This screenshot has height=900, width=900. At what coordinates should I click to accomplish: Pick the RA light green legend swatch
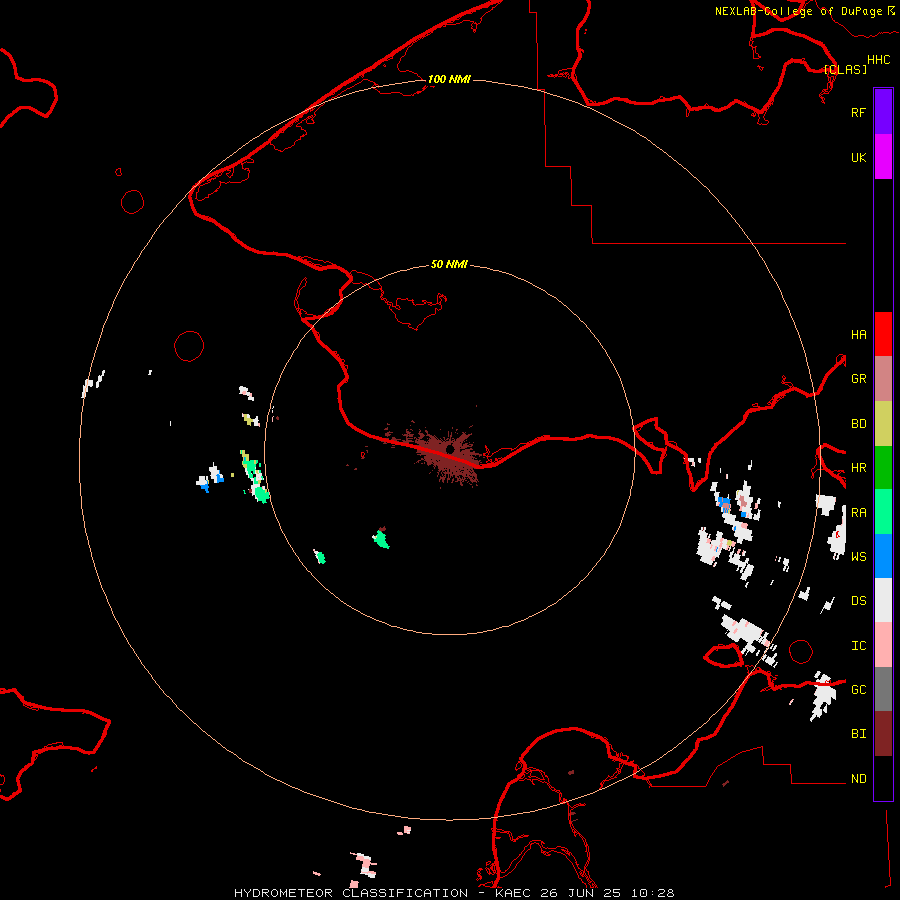pos(883,512)
